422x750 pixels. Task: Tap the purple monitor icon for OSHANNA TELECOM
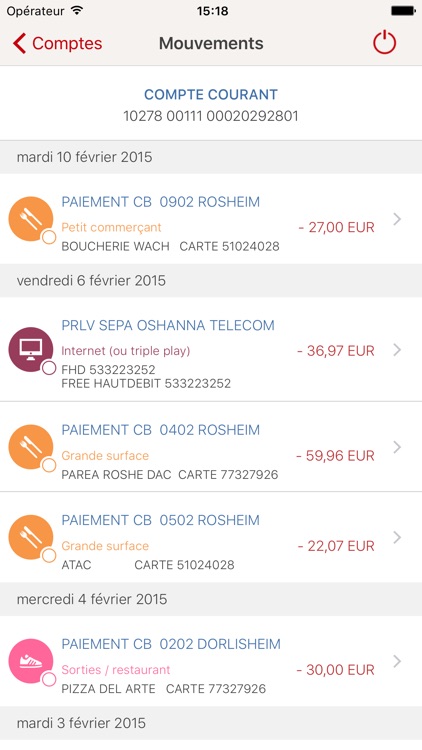point(31,349)
